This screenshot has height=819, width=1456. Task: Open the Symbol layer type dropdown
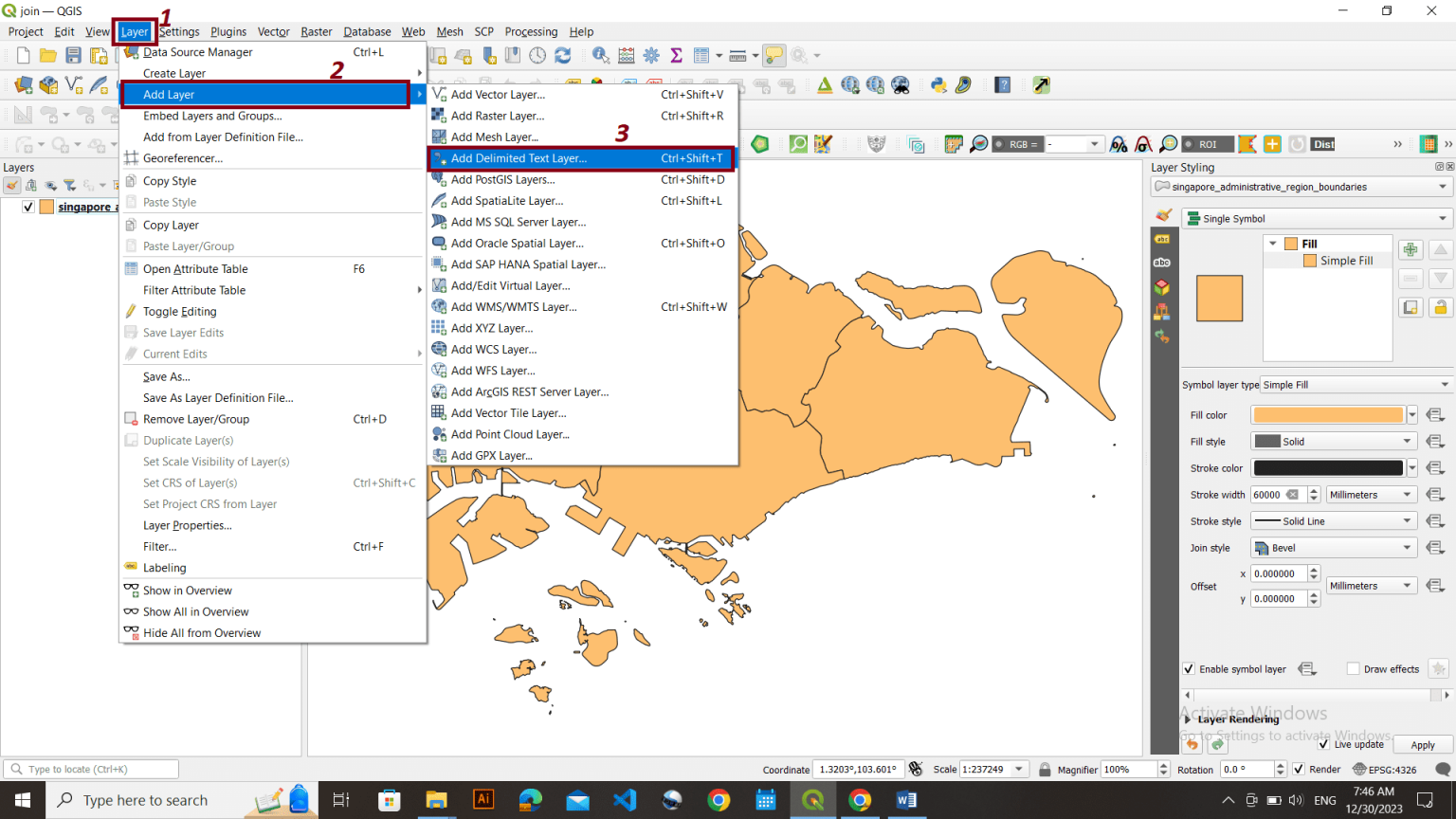coord(1356,384)
